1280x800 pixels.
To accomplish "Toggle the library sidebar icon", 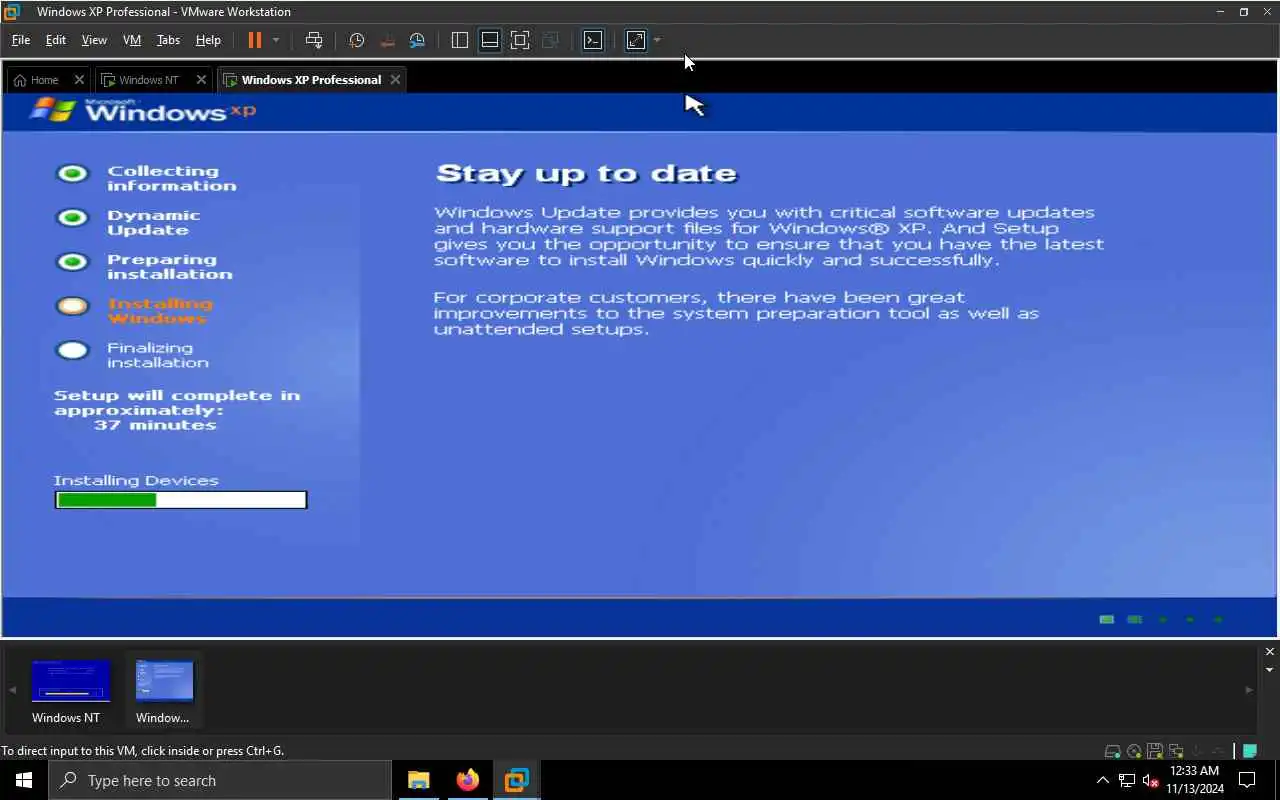I will [460, 40].
